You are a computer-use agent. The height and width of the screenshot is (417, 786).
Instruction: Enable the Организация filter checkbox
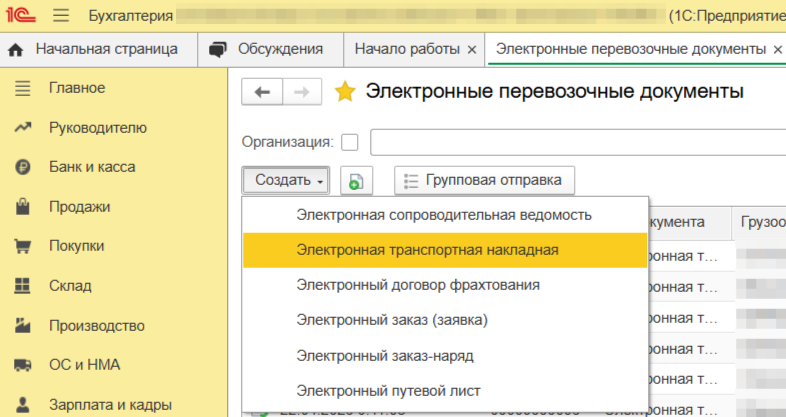[x=350, y=142]
